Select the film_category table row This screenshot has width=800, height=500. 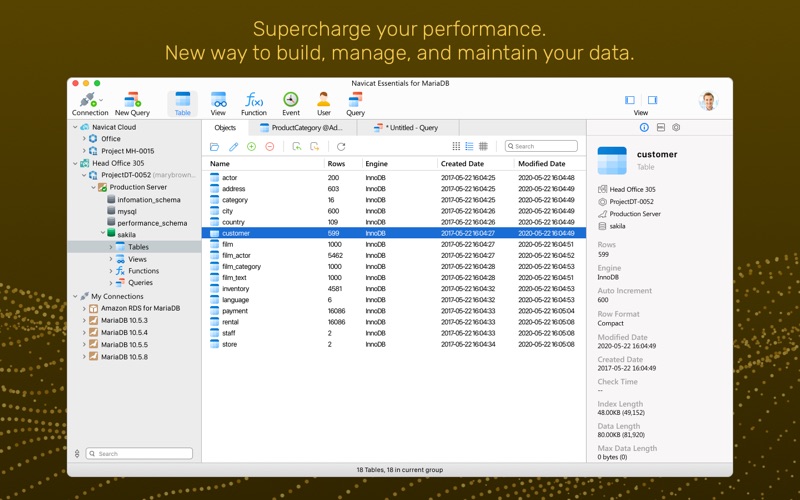pos(394,266)
